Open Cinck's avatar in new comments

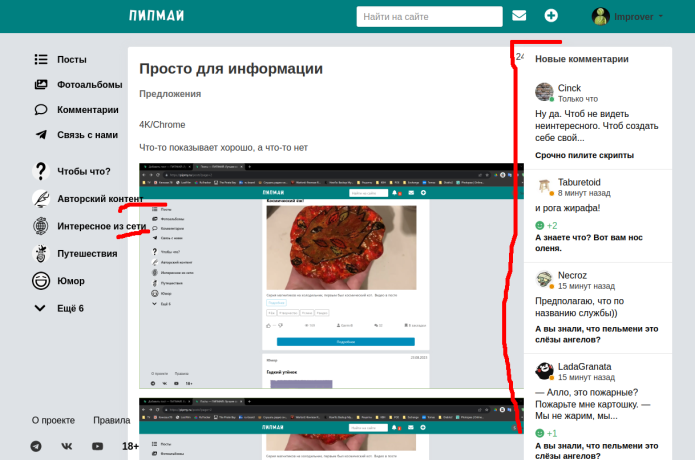544,92
